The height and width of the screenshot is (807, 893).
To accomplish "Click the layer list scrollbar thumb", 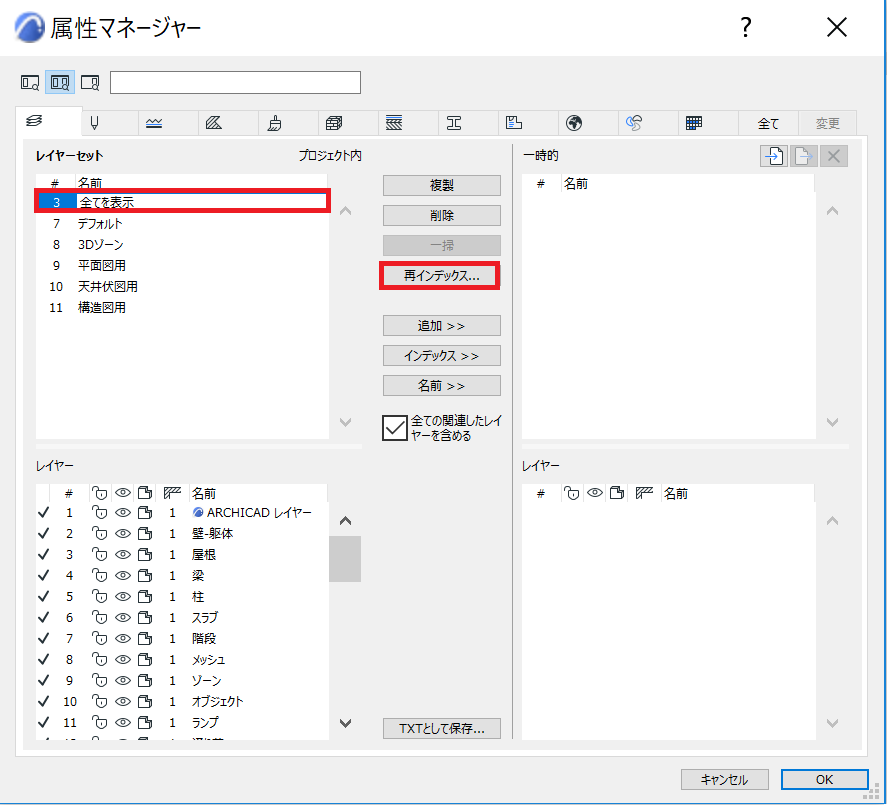I will pos(345,559).
